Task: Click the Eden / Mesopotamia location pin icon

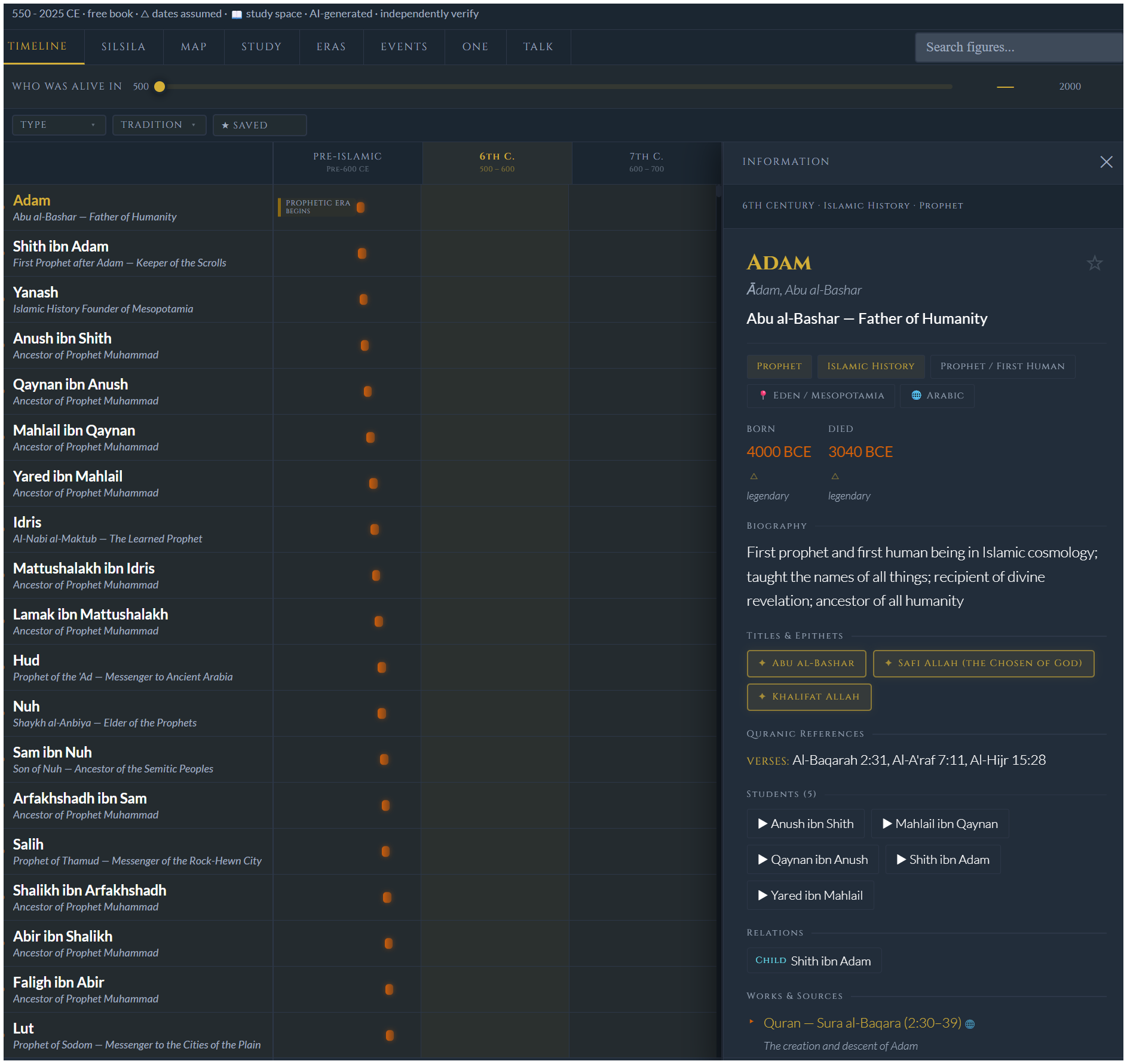Action: (763, 395)
